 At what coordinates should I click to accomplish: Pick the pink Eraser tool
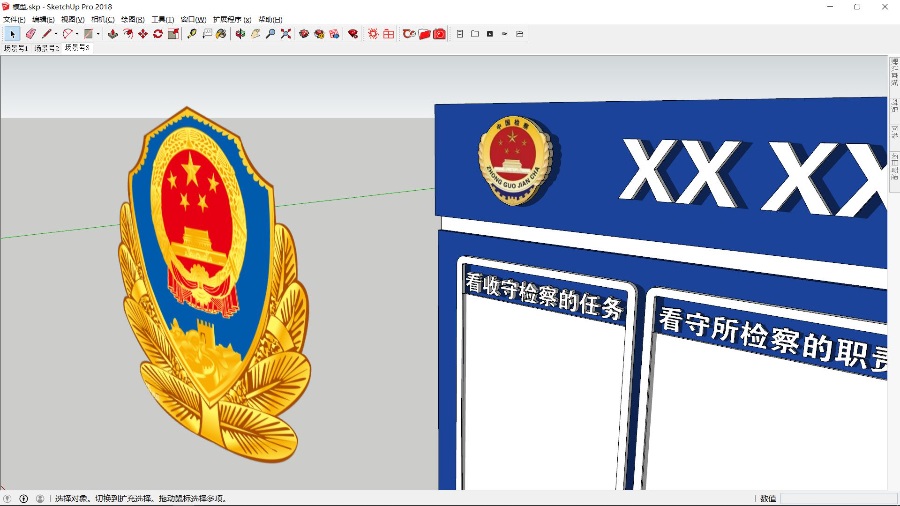pyautogui.click(x=30, y=34)
